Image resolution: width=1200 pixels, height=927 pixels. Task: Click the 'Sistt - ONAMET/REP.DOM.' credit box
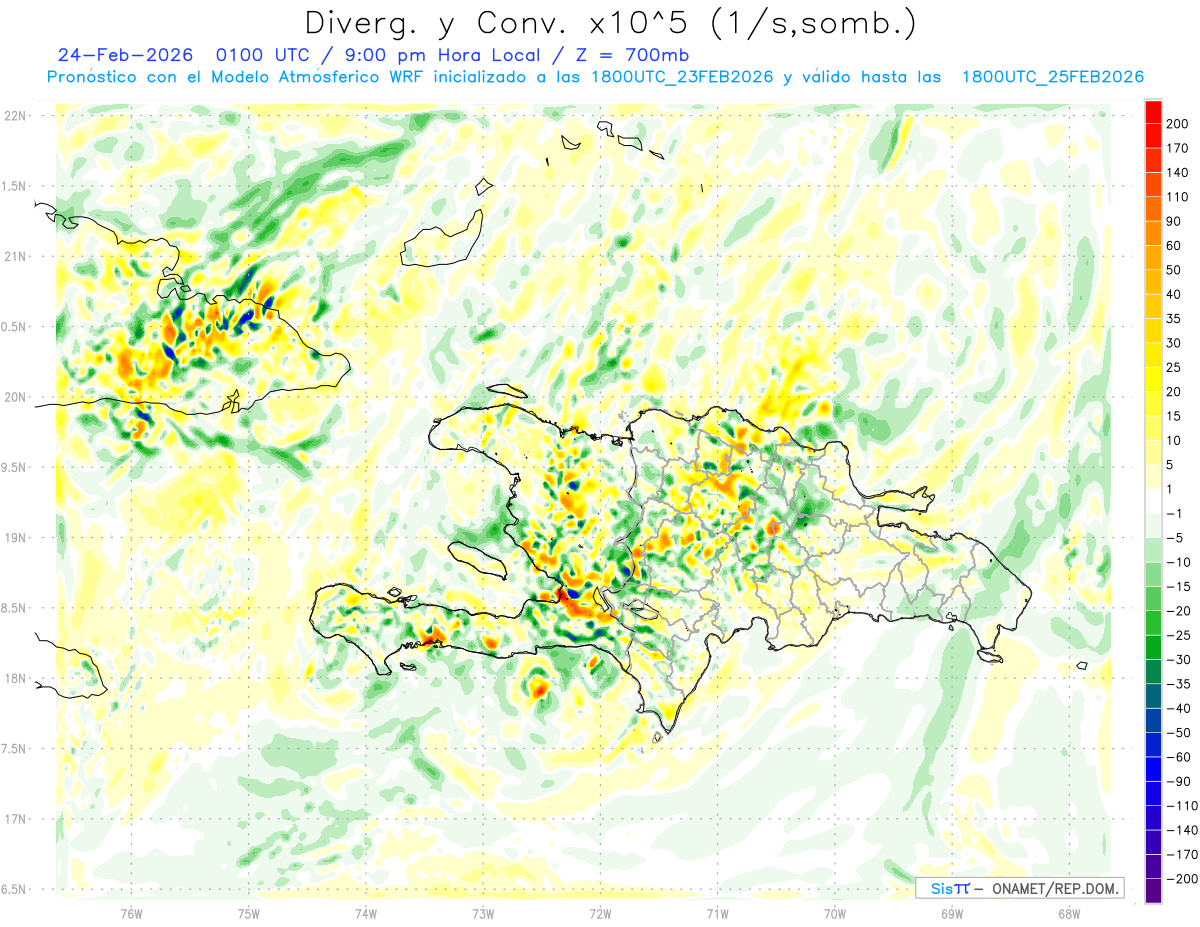[x=1019, y=888]
